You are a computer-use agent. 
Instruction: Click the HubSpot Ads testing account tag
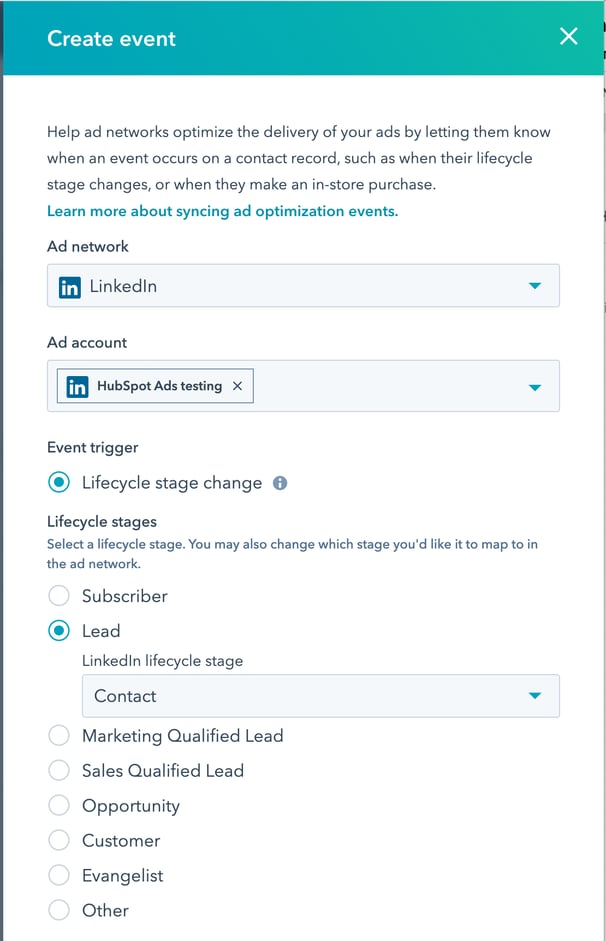coord(159,387)
